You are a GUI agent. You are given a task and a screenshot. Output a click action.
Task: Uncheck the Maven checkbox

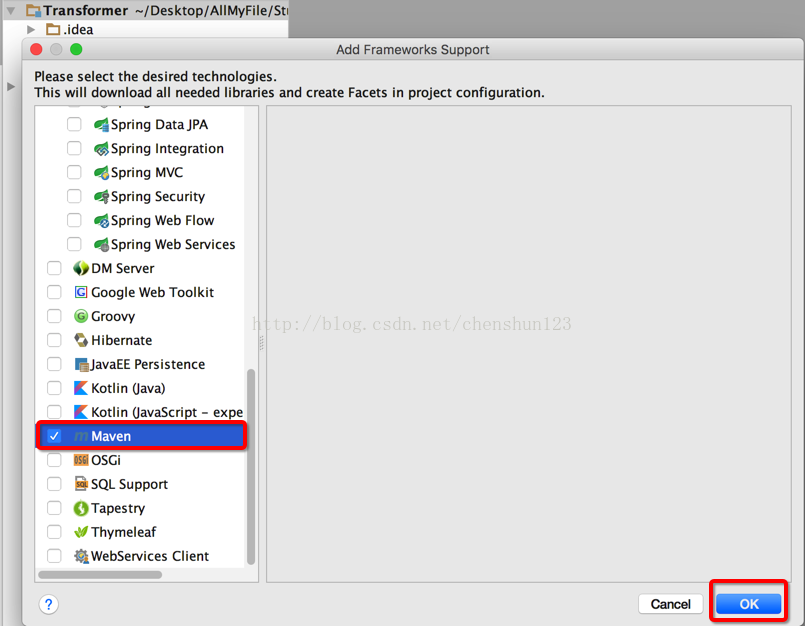[x=54, y=436]
